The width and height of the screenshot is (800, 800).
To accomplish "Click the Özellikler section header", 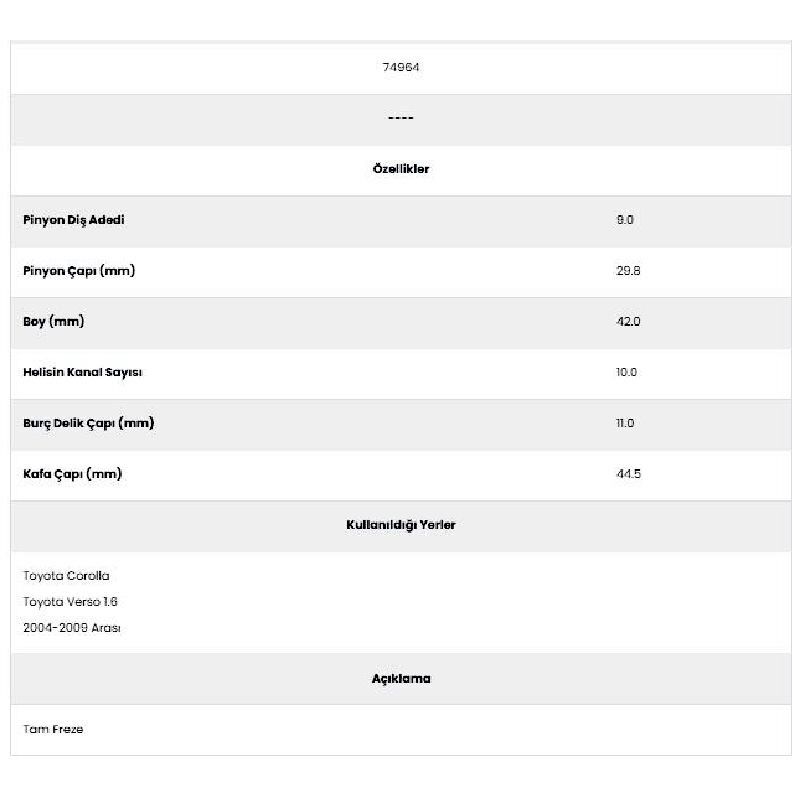I will pos(401,169).
